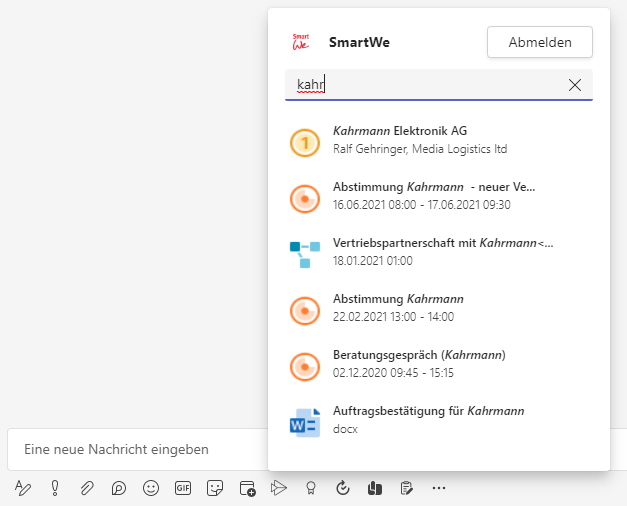Open the GIF picker
The width and height of the screenshot is (627, 506).
[x=183, y=488]
